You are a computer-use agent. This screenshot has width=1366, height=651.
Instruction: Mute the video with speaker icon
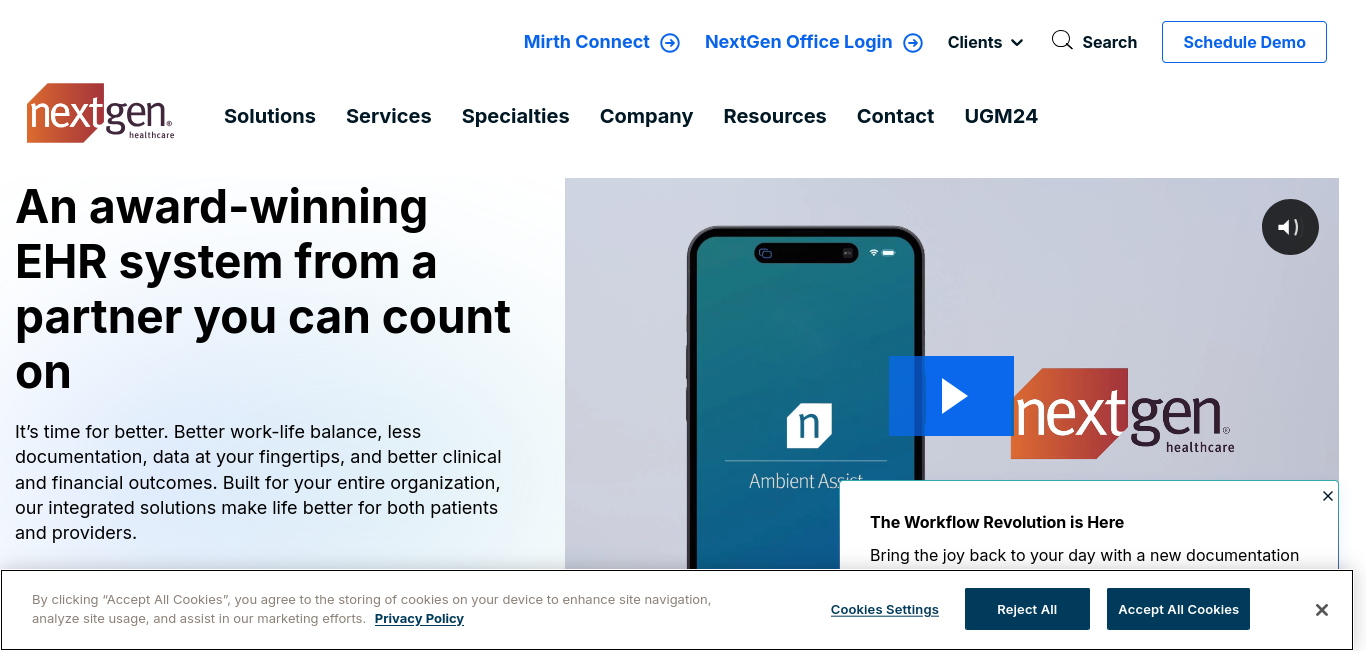[x=1290, y=227]
